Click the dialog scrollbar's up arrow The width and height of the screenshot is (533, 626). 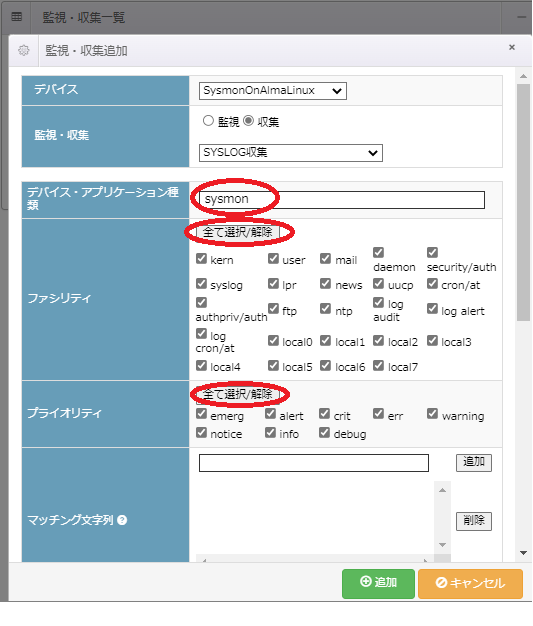(x=523, y=76)
